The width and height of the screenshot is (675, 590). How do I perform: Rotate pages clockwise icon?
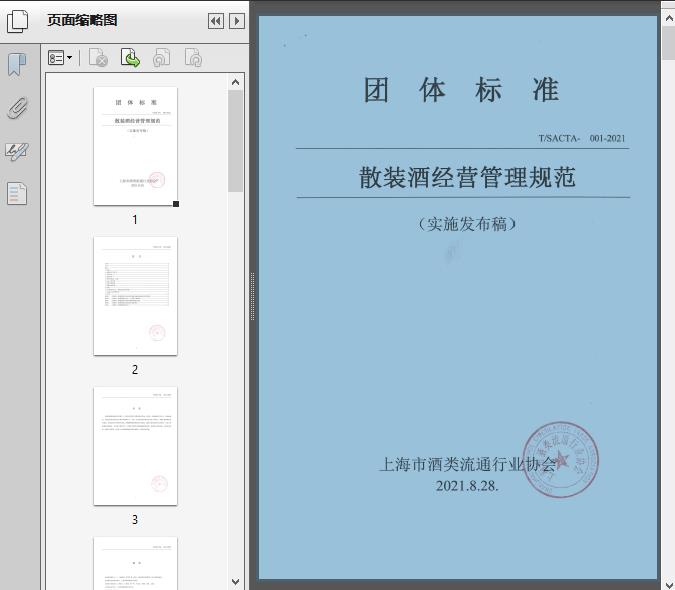pos(193,58)
